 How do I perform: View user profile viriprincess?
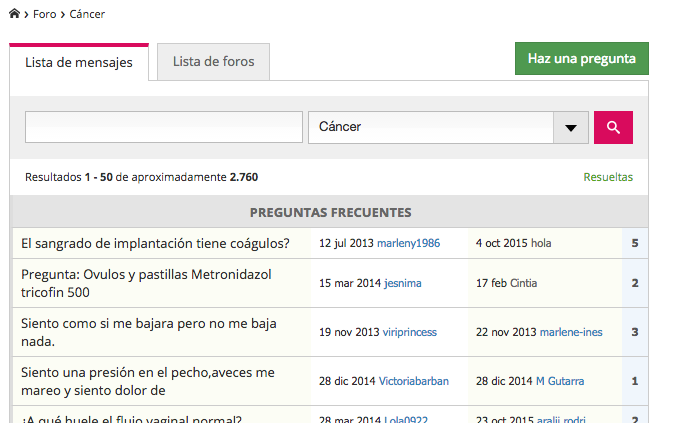(x=409, y=332)
